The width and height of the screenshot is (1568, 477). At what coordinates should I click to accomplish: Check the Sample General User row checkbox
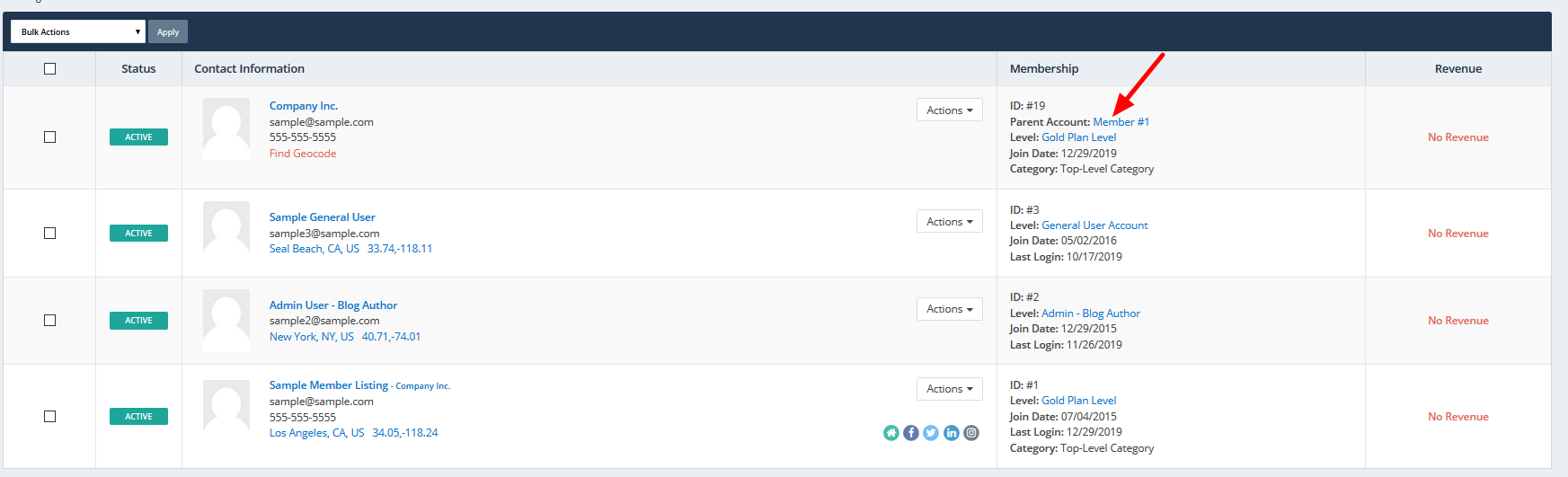coord(49,234)
